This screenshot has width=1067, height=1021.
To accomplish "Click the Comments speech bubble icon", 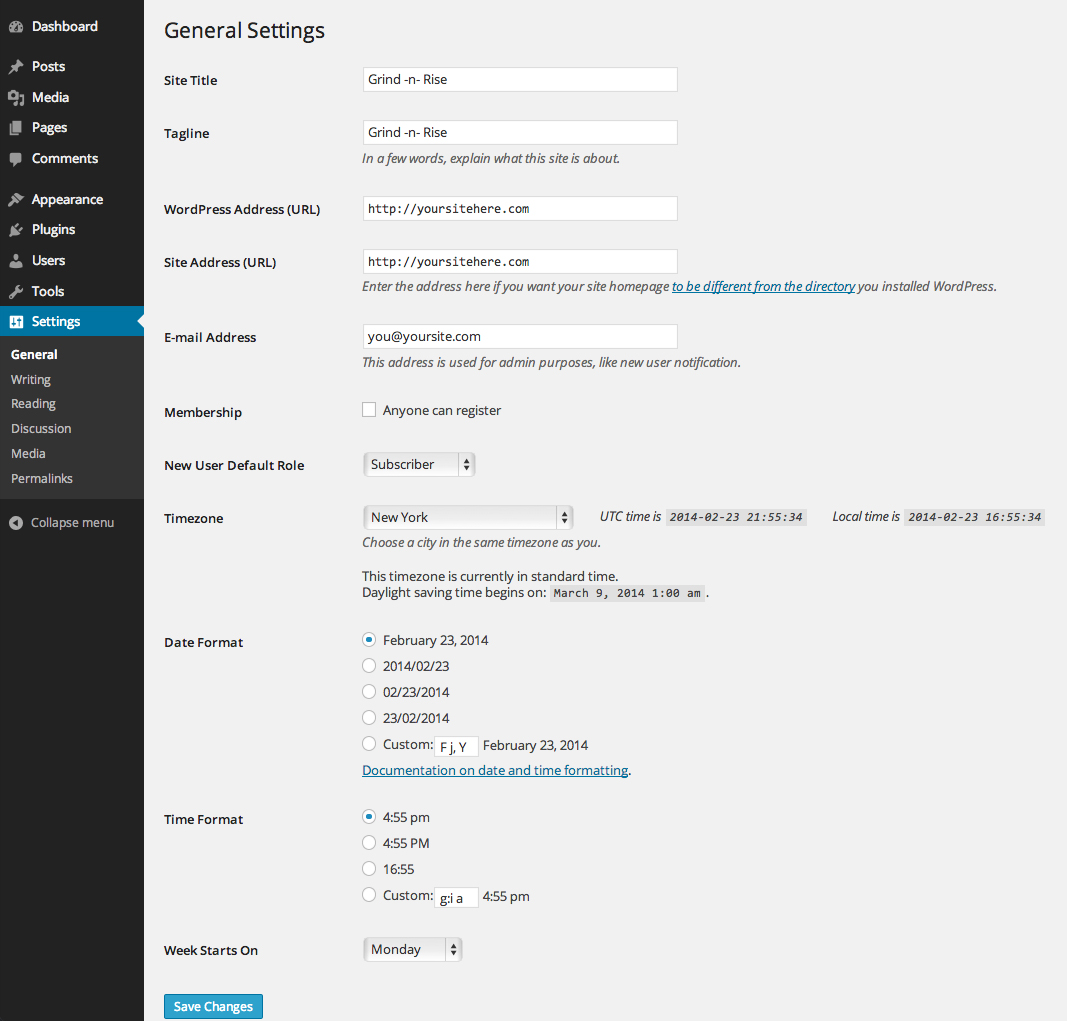I will pyautogui.click(x=16, y=159).
